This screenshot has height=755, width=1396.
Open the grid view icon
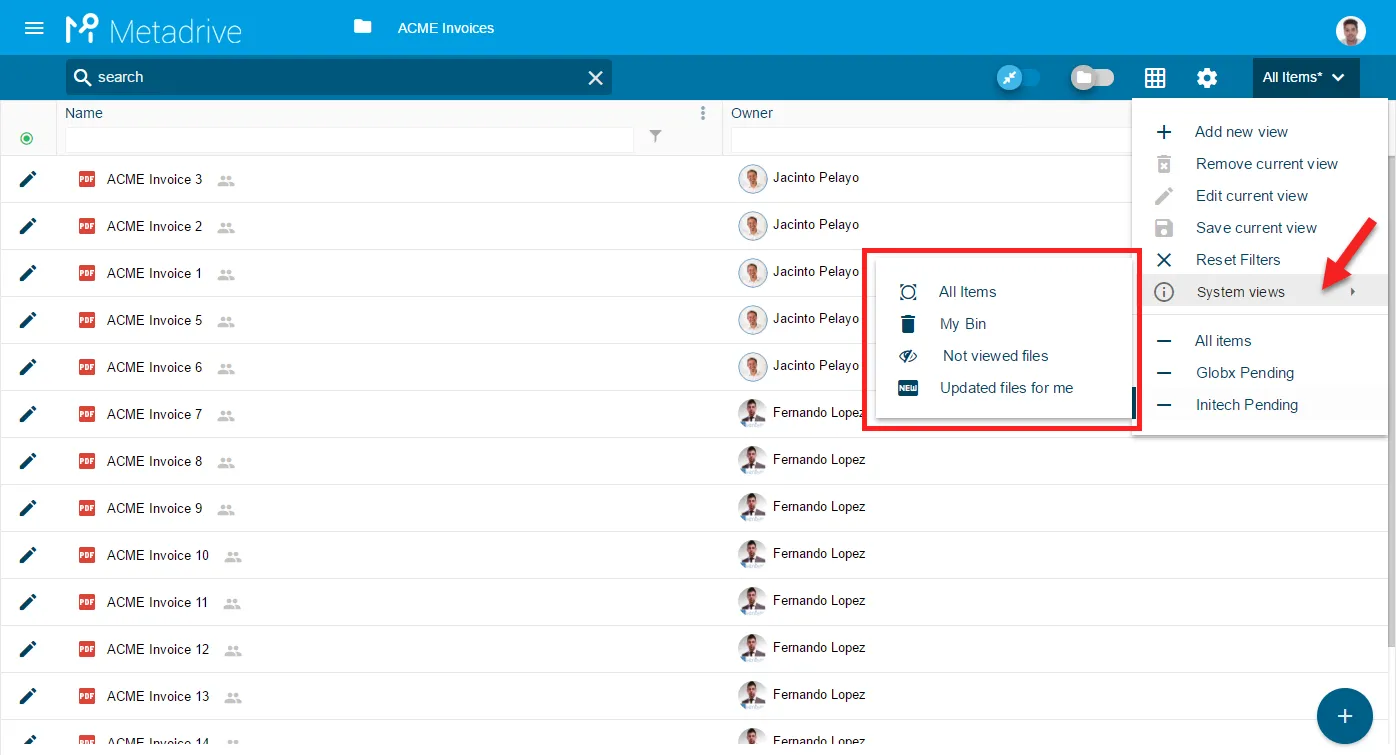click(1155, 78)
